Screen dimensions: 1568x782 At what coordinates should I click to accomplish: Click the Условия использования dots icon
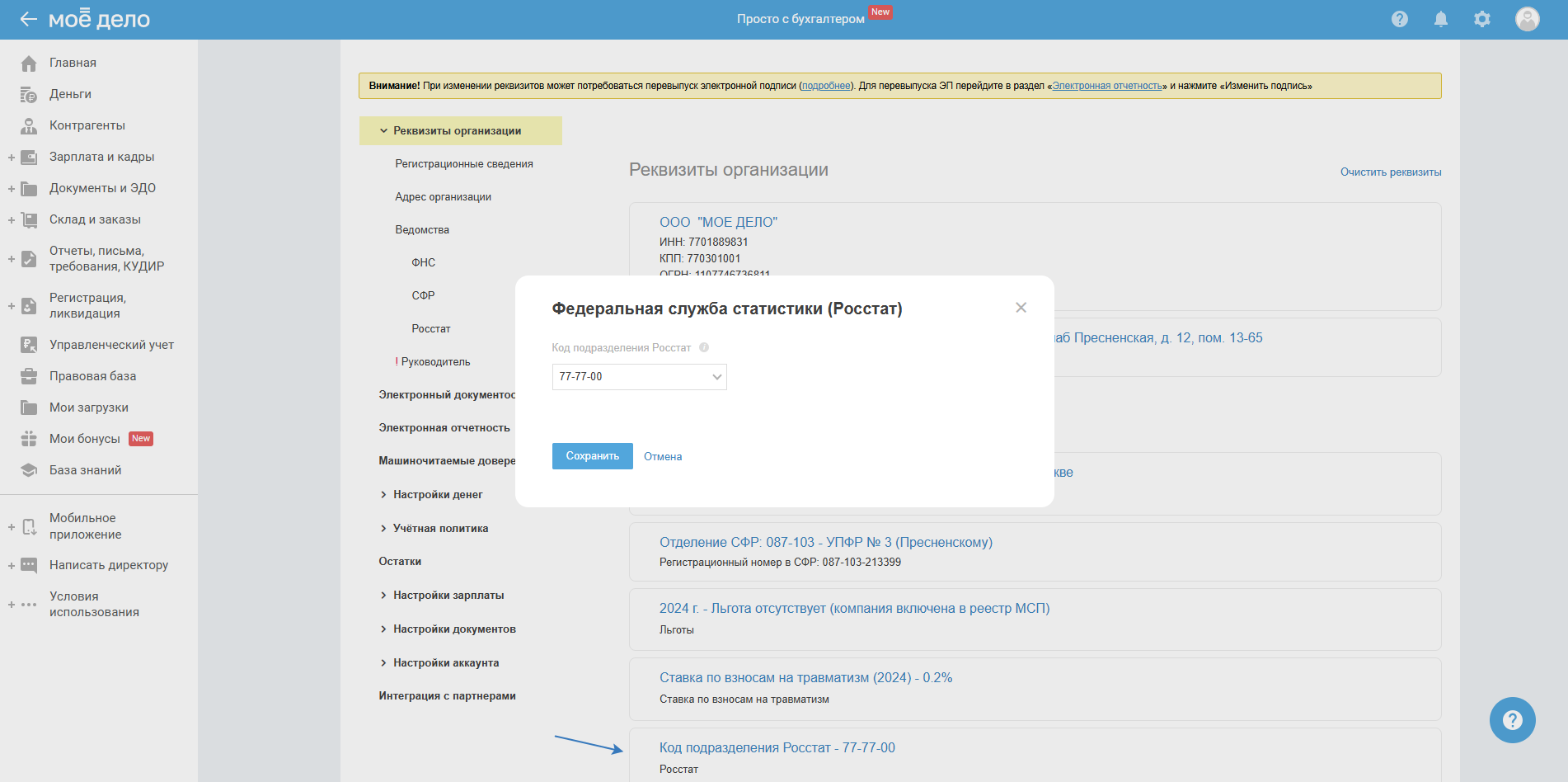point(29,605)
